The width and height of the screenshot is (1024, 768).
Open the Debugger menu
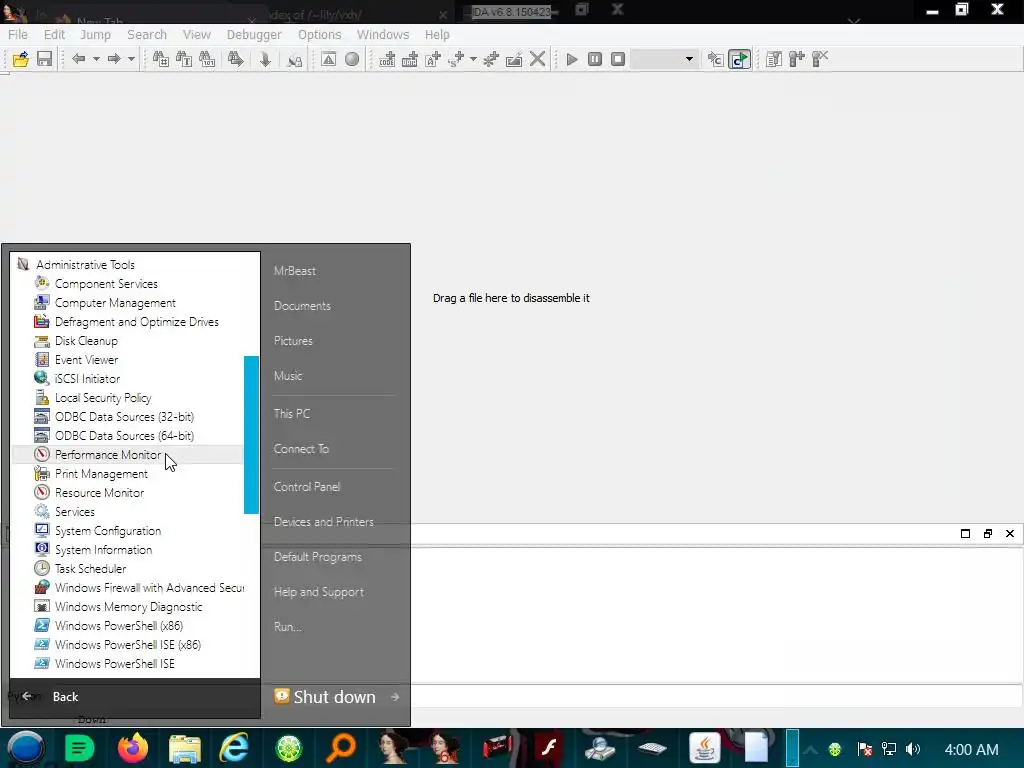254,35
